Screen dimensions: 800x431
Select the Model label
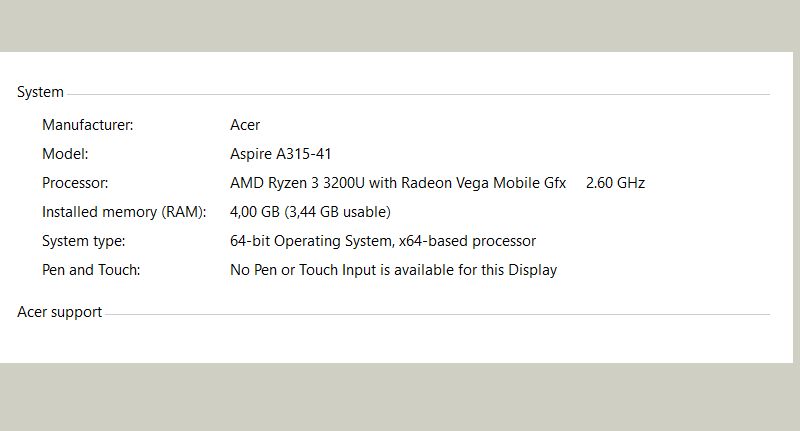pos(65,154)
